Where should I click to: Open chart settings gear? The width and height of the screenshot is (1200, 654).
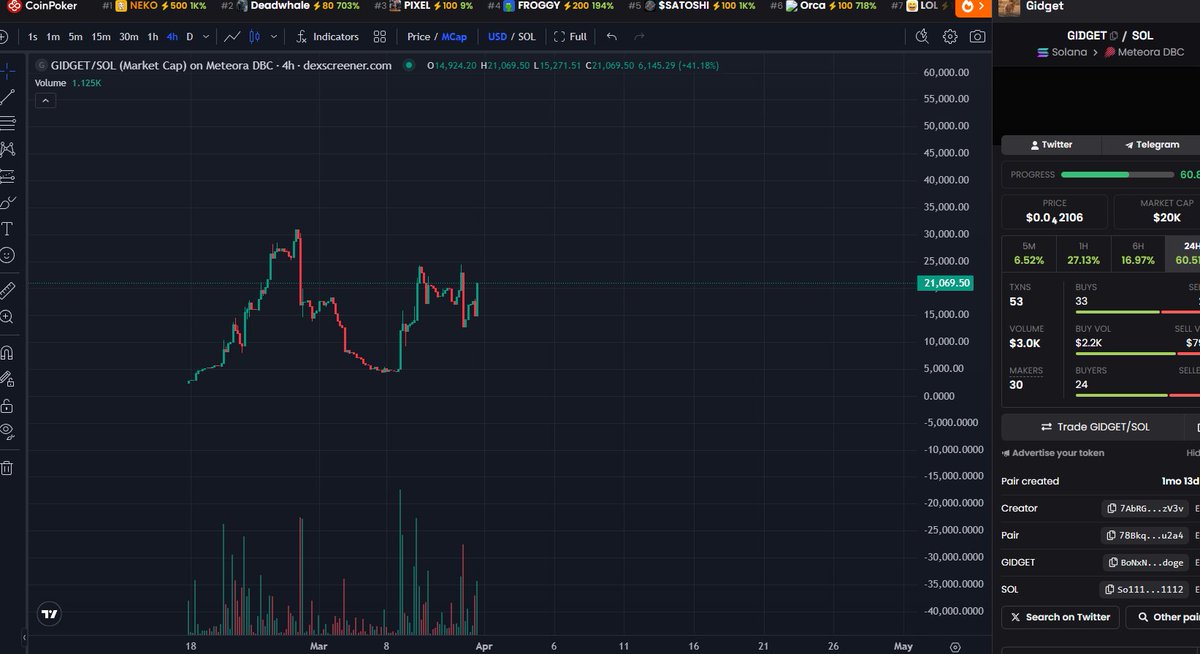(x=949, y=36)
